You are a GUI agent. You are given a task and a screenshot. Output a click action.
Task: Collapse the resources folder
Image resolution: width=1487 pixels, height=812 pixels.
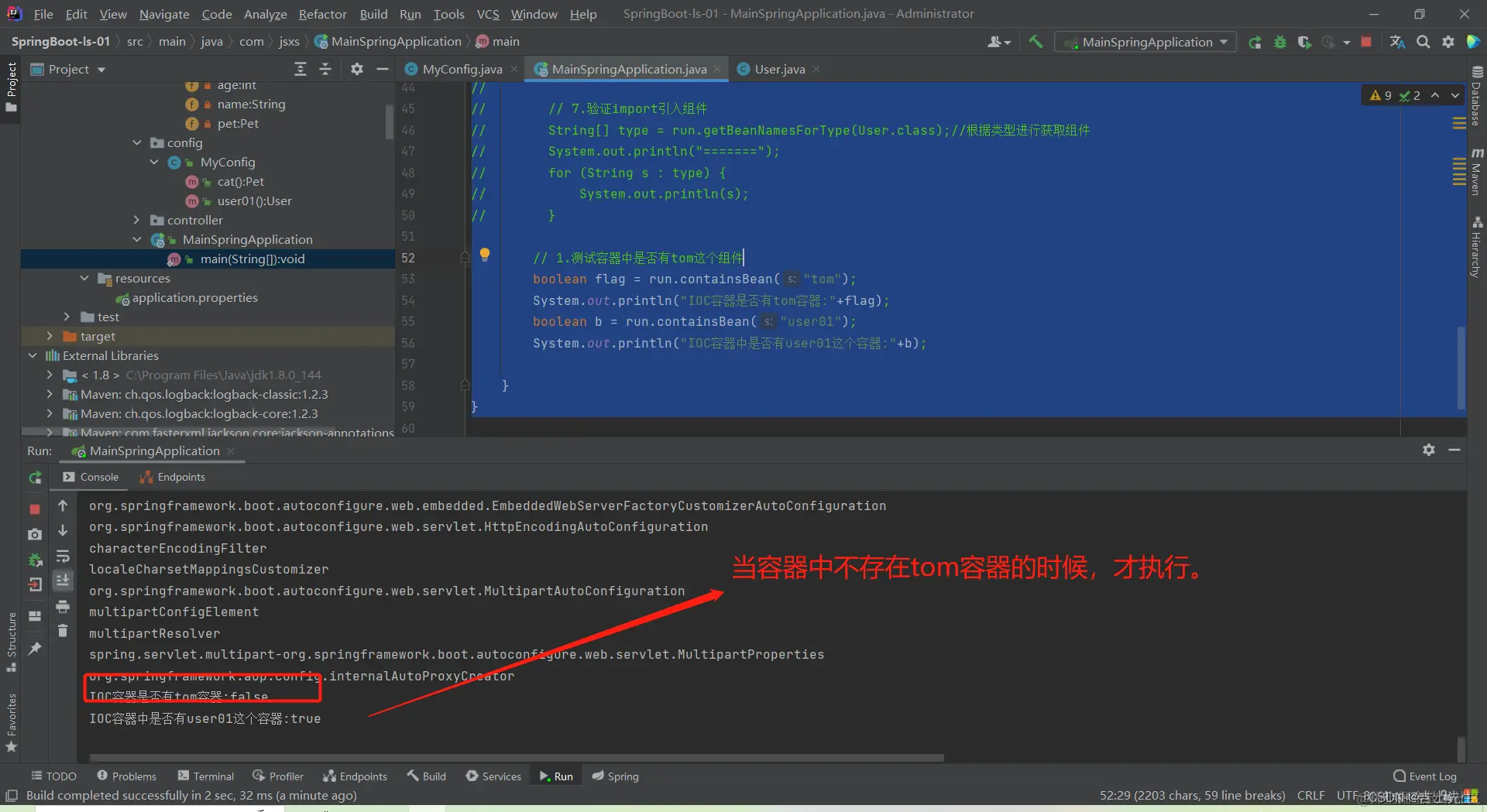pos(84,278)
